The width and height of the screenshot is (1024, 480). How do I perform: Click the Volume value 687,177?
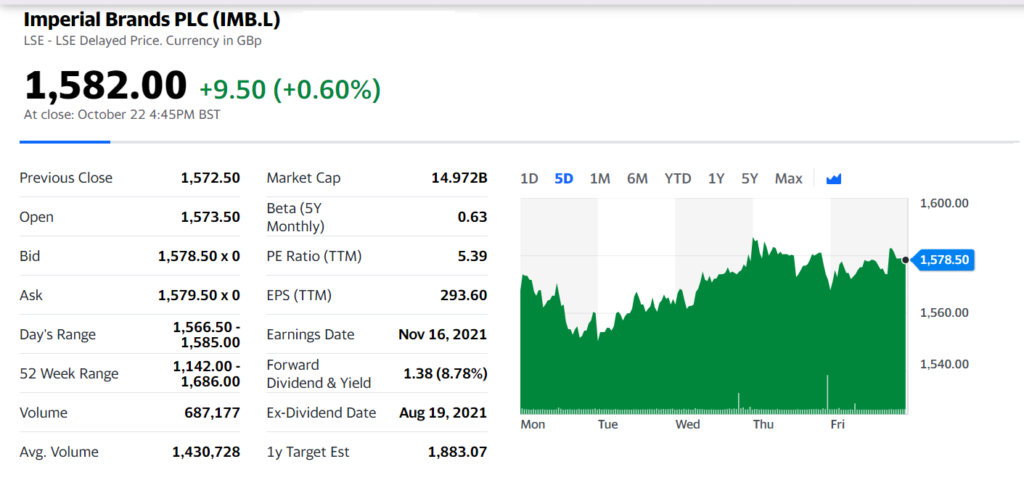[213, 413]
